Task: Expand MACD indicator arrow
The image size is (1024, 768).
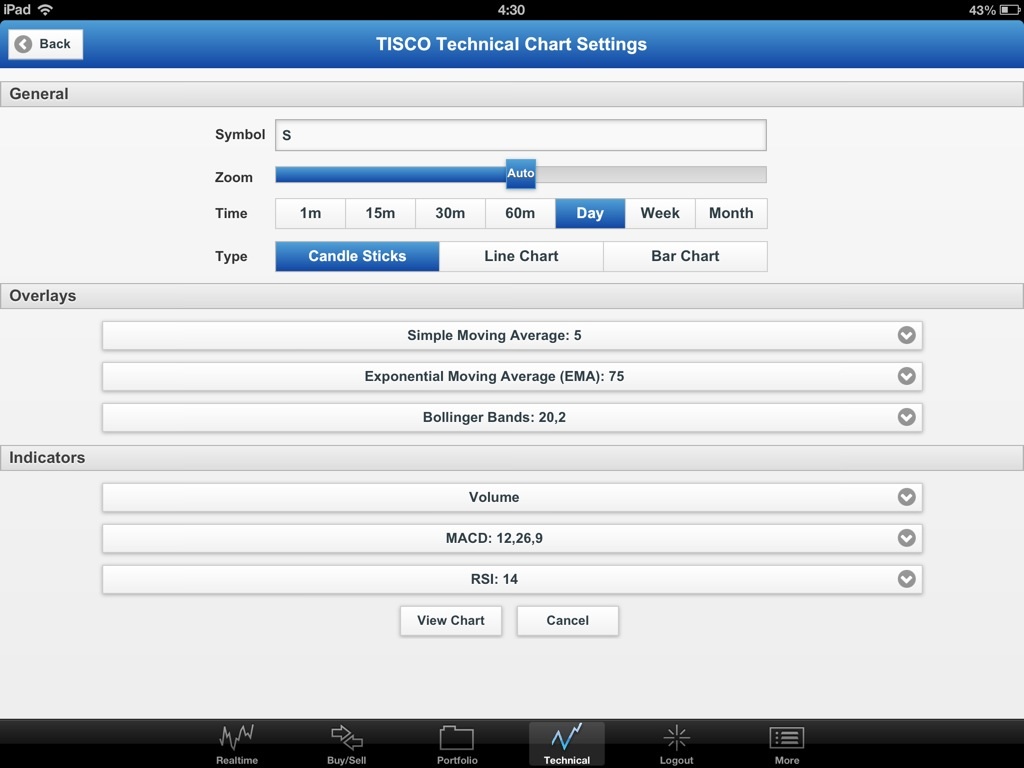Action: tap(906, 538)
